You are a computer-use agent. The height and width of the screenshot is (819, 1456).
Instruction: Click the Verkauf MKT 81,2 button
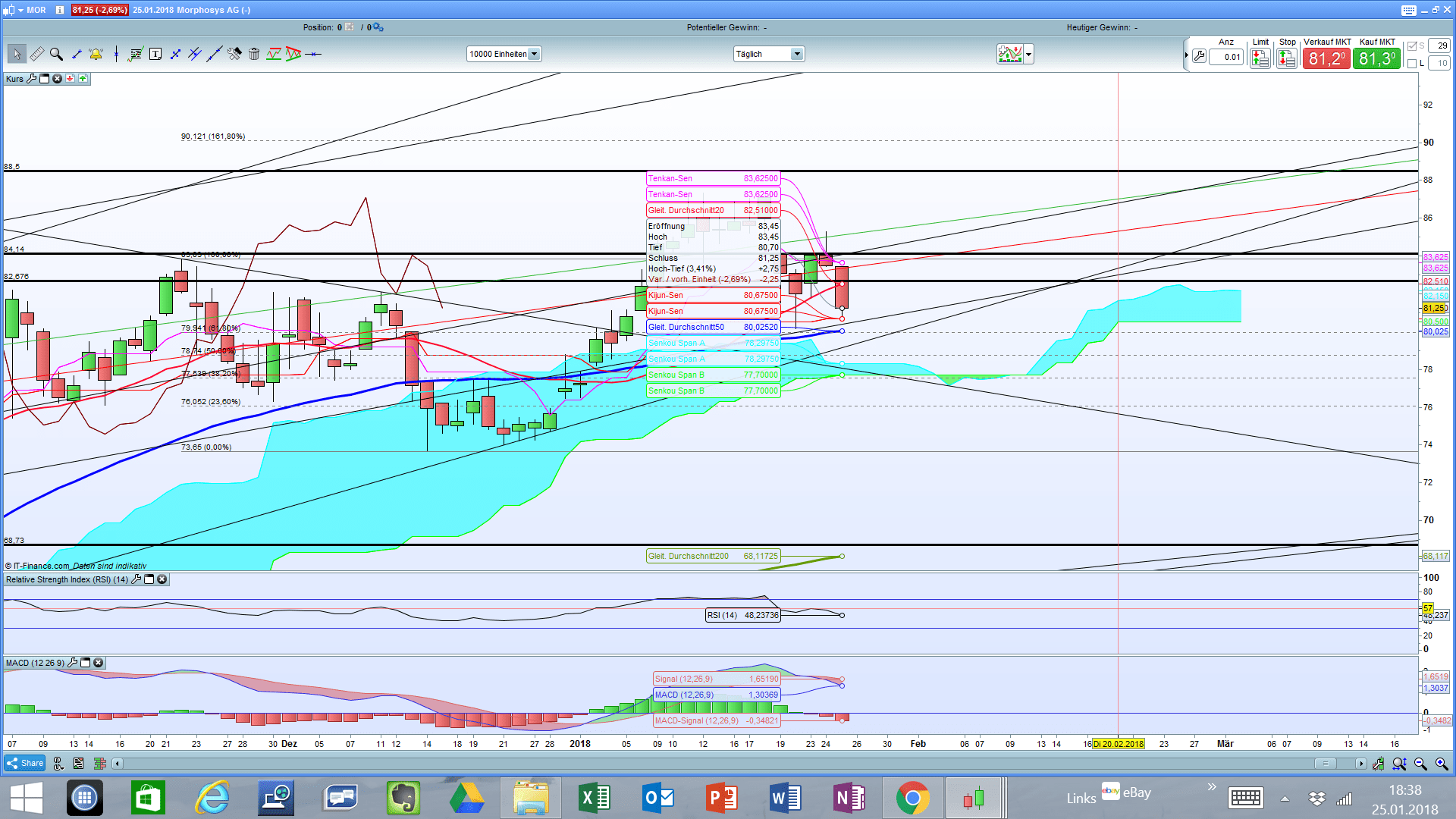[1326, 58]
